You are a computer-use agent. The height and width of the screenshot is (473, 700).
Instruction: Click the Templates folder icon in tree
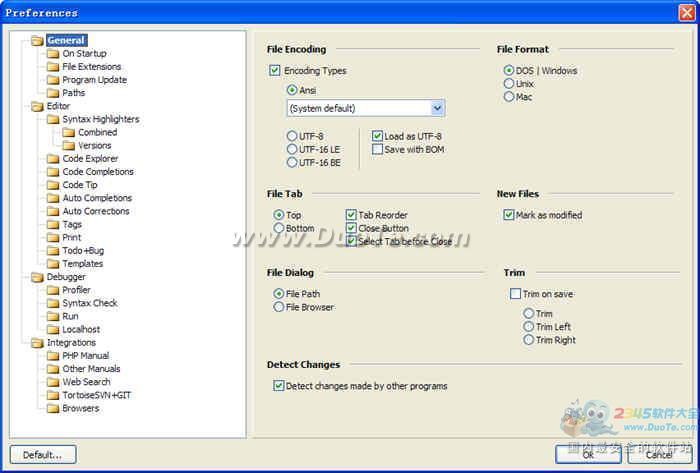point(53,264)
